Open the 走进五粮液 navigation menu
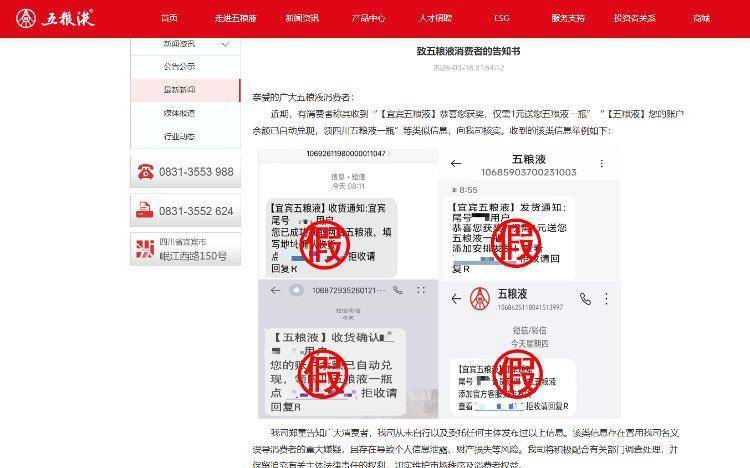This screenshot has height=468, width=750. coord(235,18)
